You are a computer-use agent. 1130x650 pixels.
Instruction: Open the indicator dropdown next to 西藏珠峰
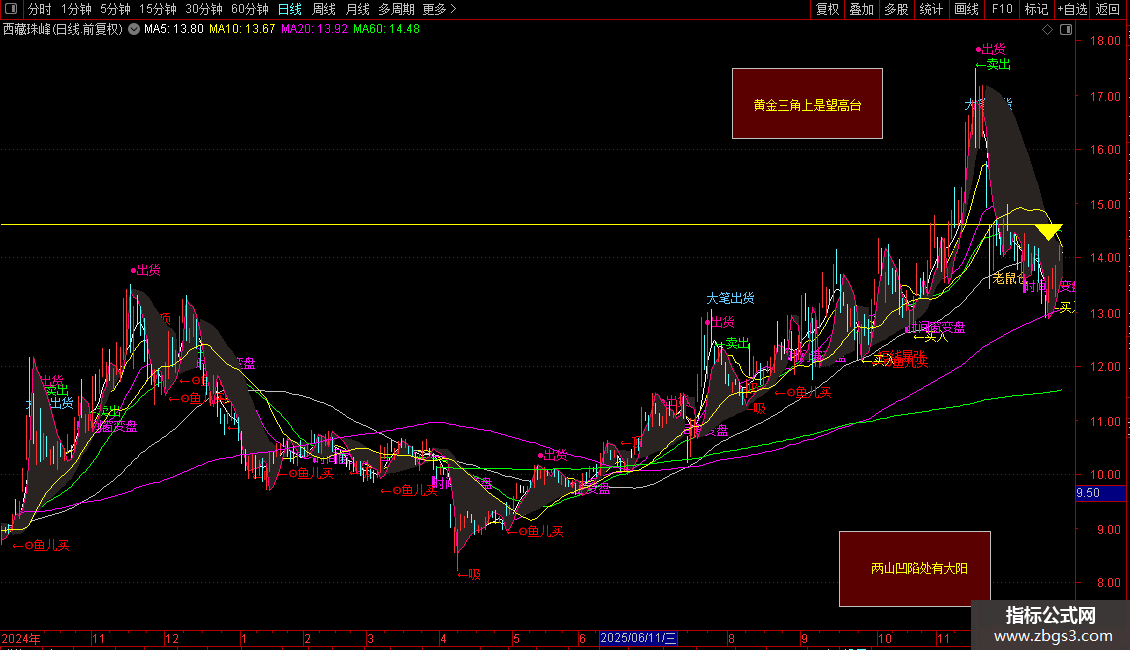pos(134,29)
